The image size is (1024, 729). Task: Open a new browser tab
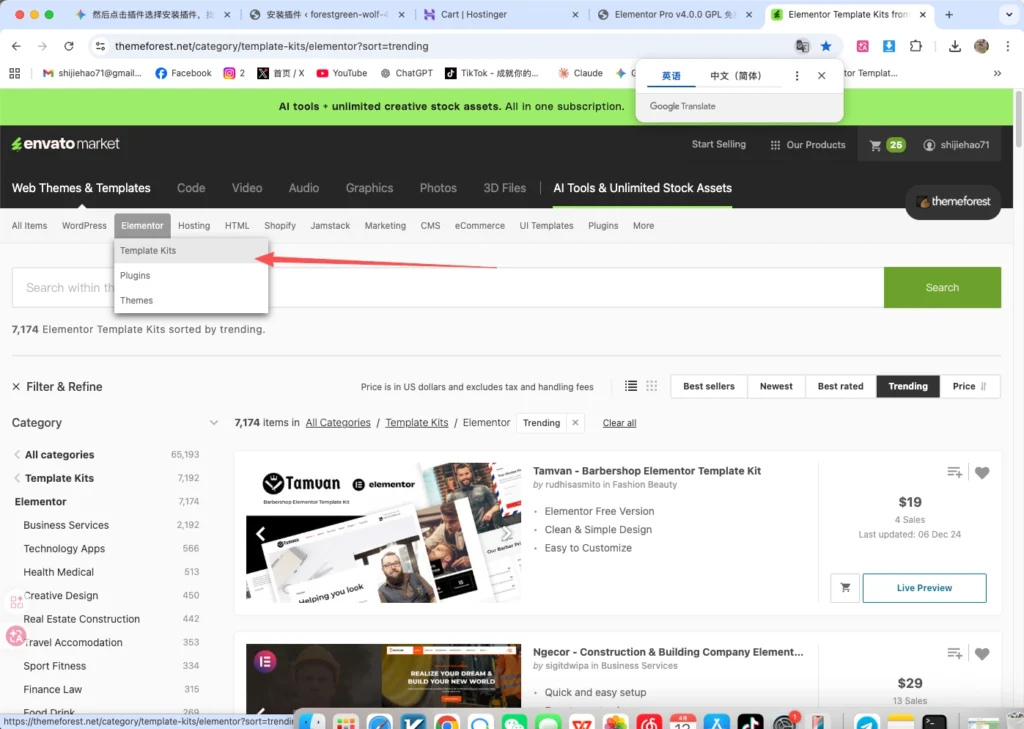point(949,14)
